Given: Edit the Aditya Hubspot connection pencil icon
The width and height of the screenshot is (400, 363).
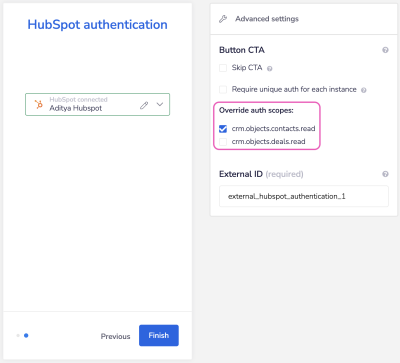Looking at the screenshot, I should 144,105.
